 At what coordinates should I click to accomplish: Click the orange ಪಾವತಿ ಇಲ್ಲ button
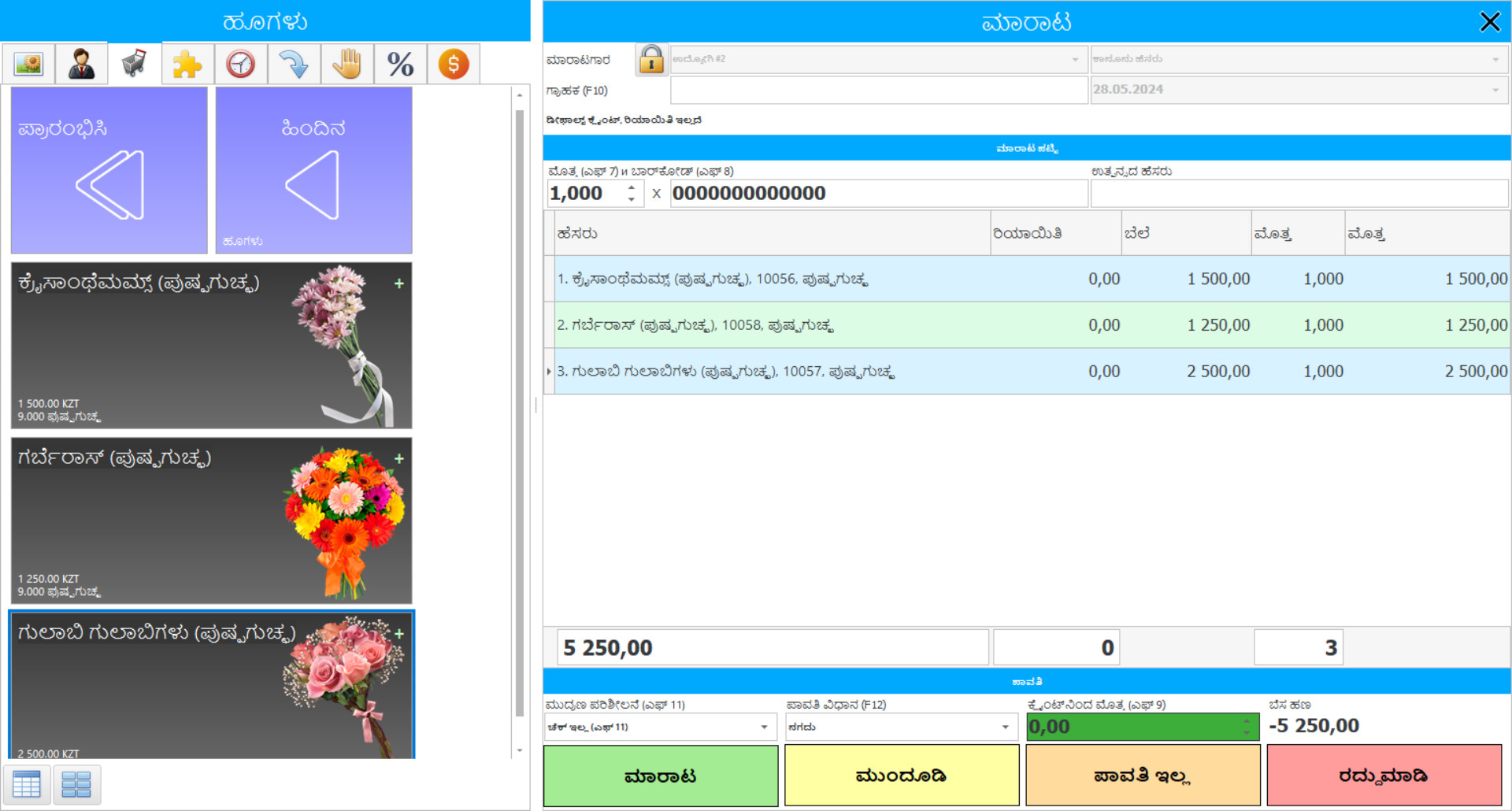click(1143, 776)
